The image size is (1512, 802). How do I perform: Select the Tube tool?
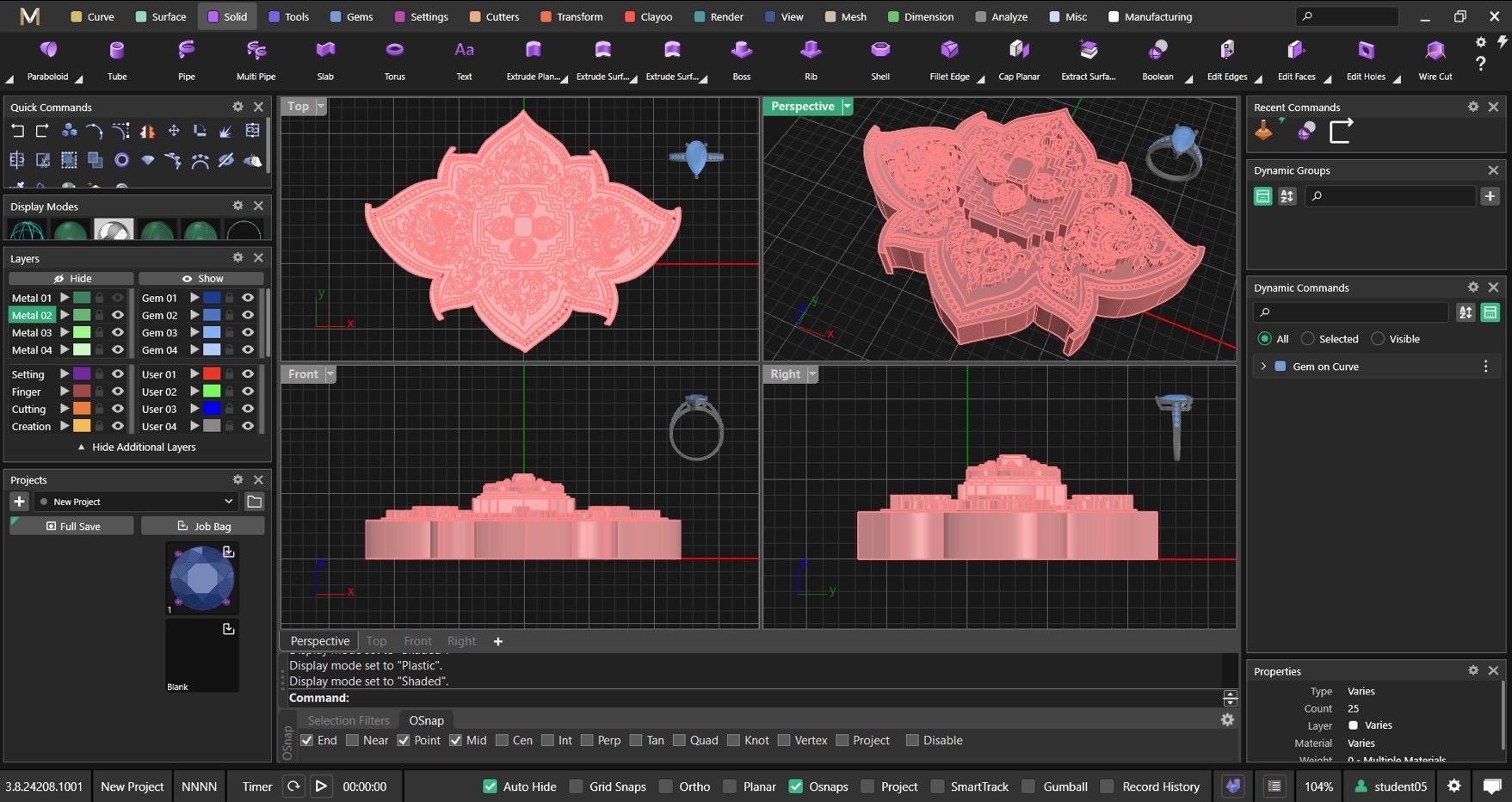click(117, 59)
